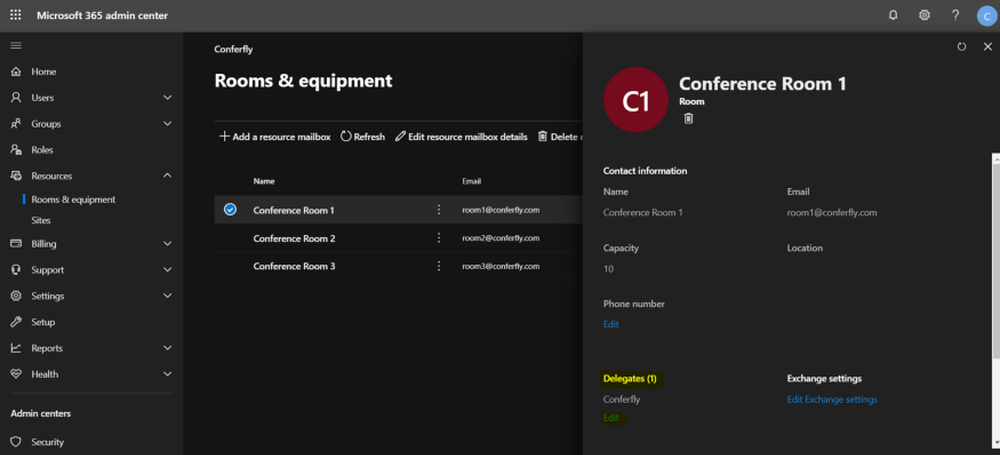
Task: Open more options for Conference Room 2
Action: [438, 237]
